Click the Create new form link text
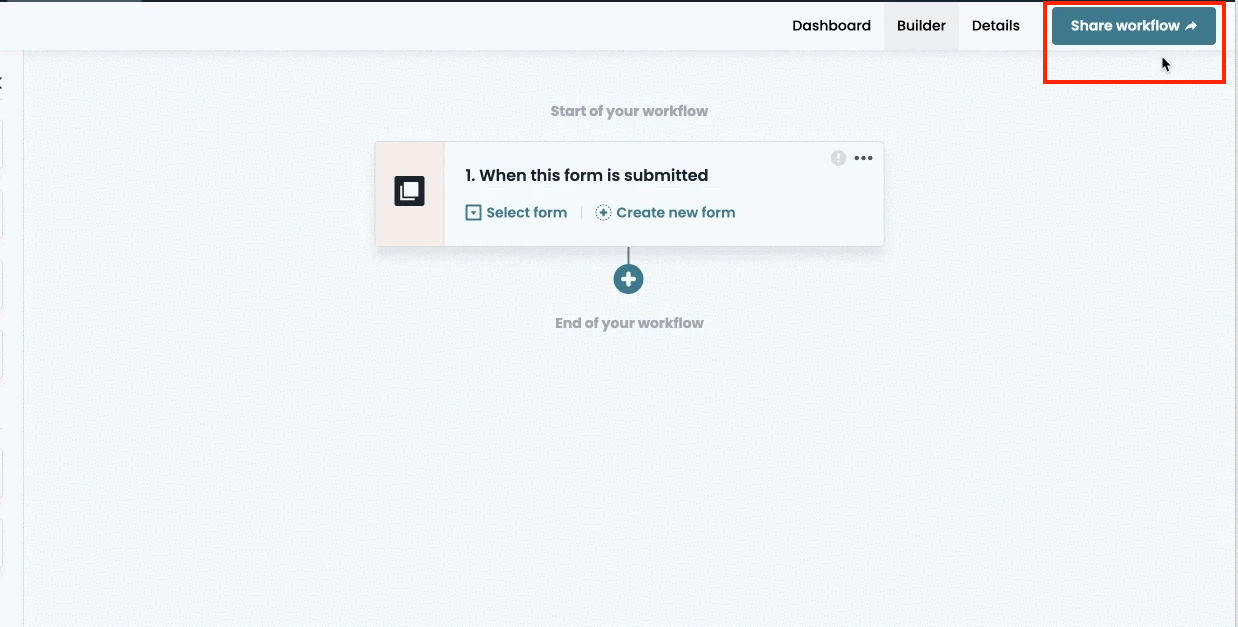Viewport: 1238px width, 627px height. point(675,213)
